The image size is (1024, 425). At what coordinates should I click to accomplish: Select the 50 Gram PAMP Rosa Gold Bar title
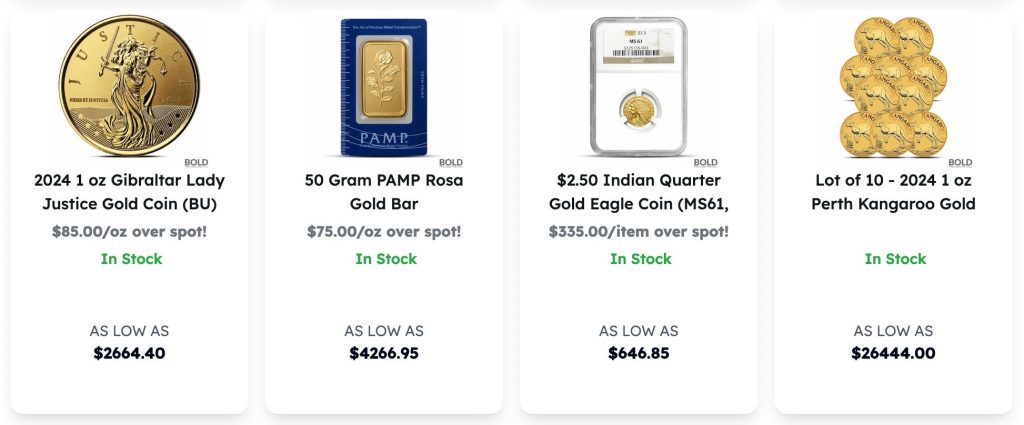384,192
